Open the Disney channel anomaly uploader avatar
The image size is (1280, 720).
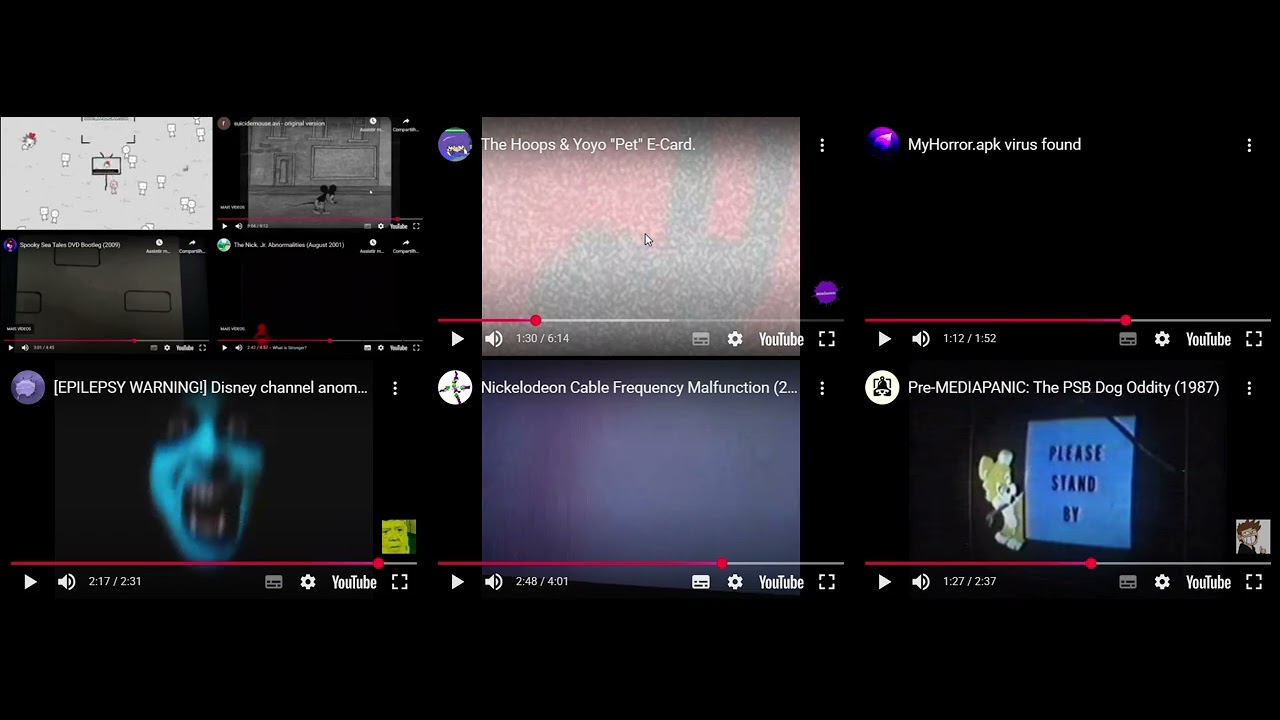[x=28, y=388]
